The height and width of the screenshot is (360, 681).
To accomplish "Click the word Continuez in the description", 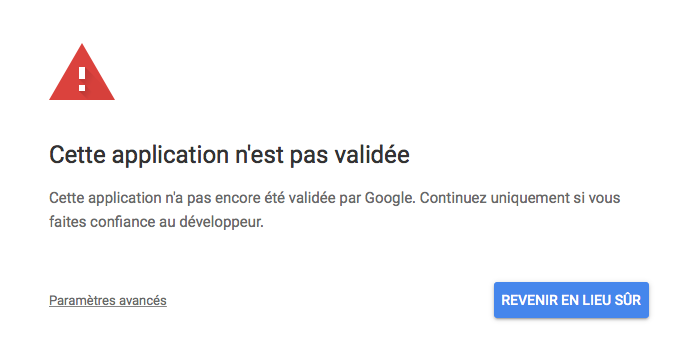I will [453, 198].
